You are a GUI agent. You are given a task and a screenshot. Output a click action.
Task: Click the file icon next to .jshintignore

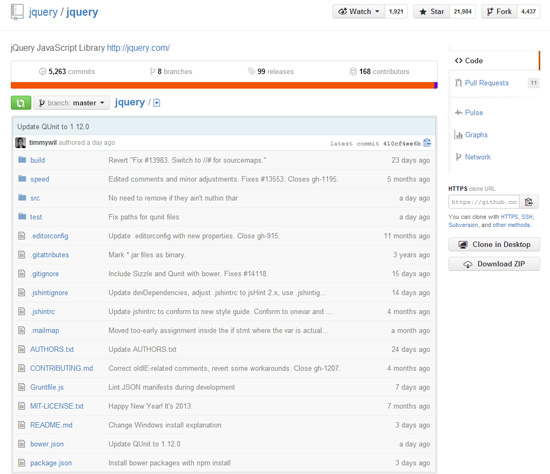click(22, 293)
